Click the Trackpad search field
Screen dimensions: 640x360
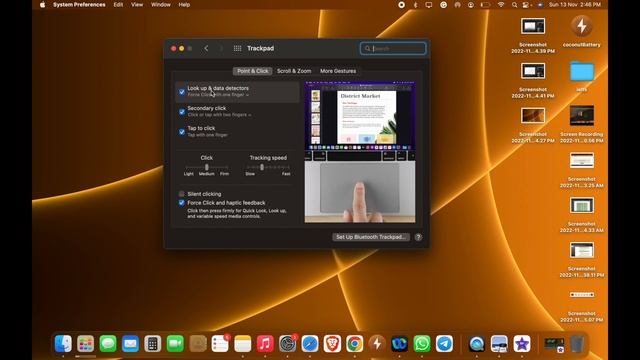click(x=393, y=49)
